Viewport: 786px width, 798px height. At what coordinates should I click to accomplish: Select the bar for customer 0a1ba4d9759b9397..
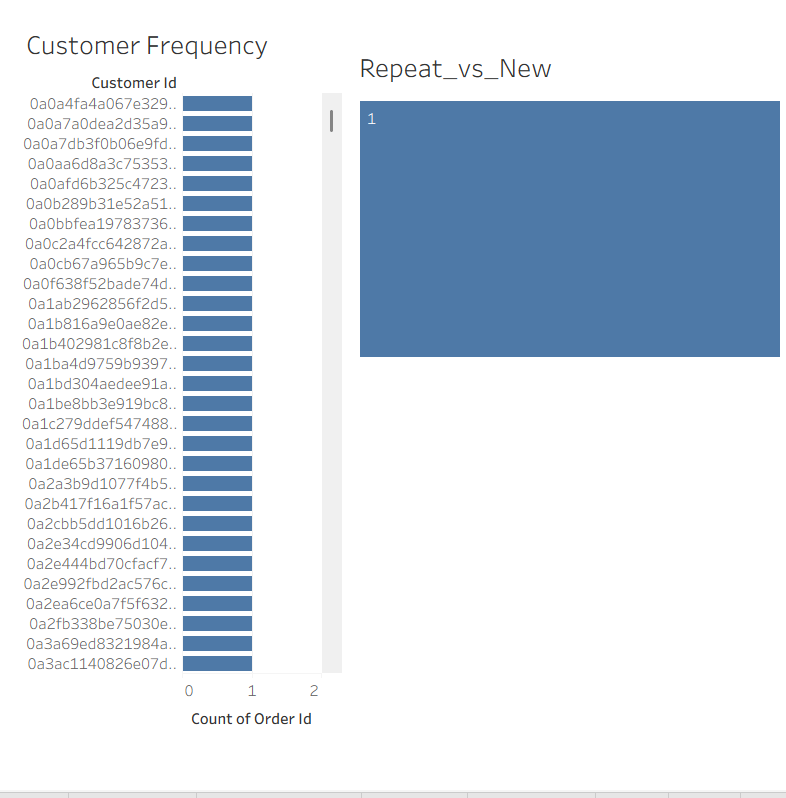coord(217,364)
